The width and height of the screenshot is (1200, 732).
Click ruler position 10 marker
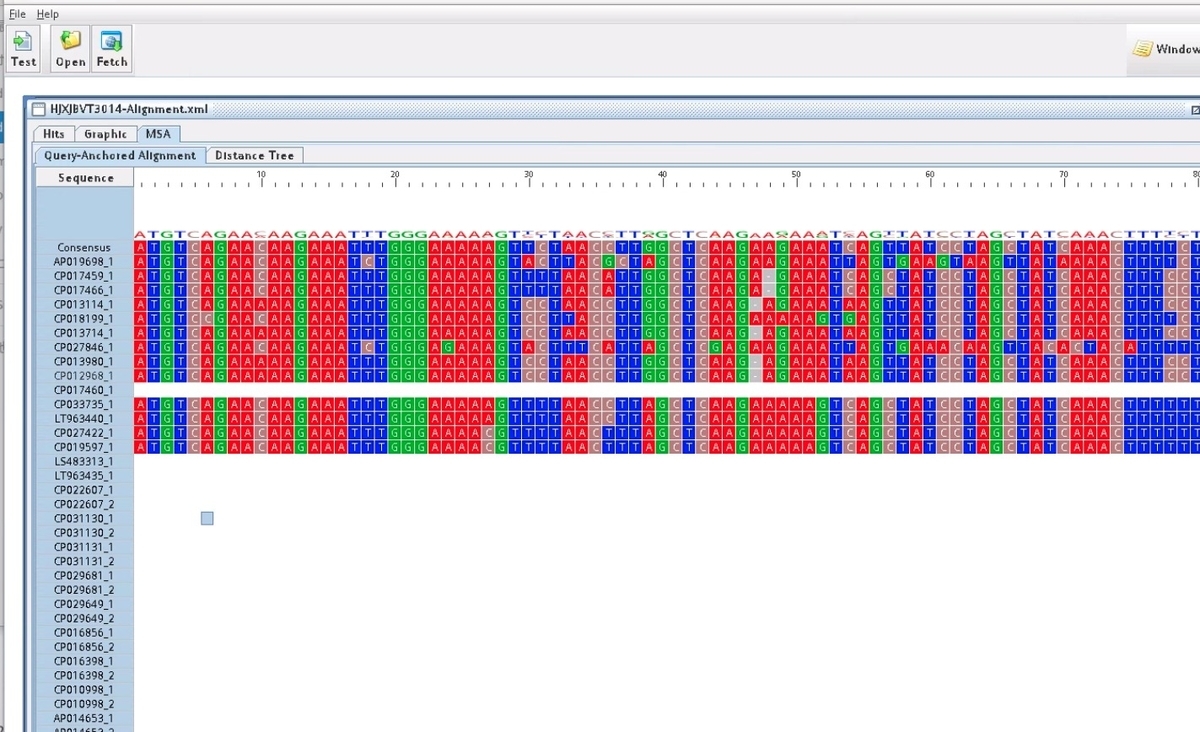261,174
